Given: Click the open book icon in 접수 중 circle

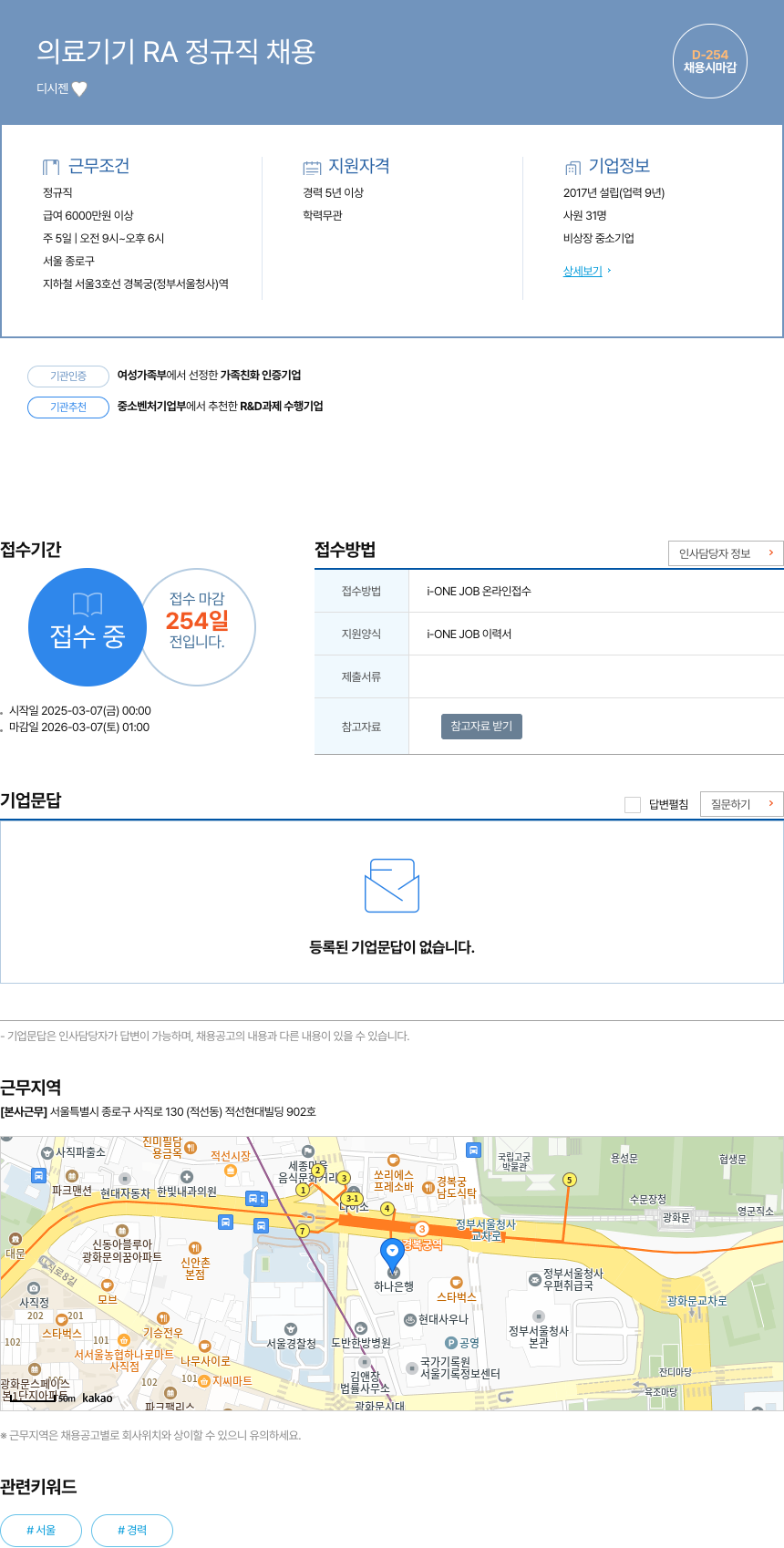Looking at the screenshot, I should tap(88, 604).
